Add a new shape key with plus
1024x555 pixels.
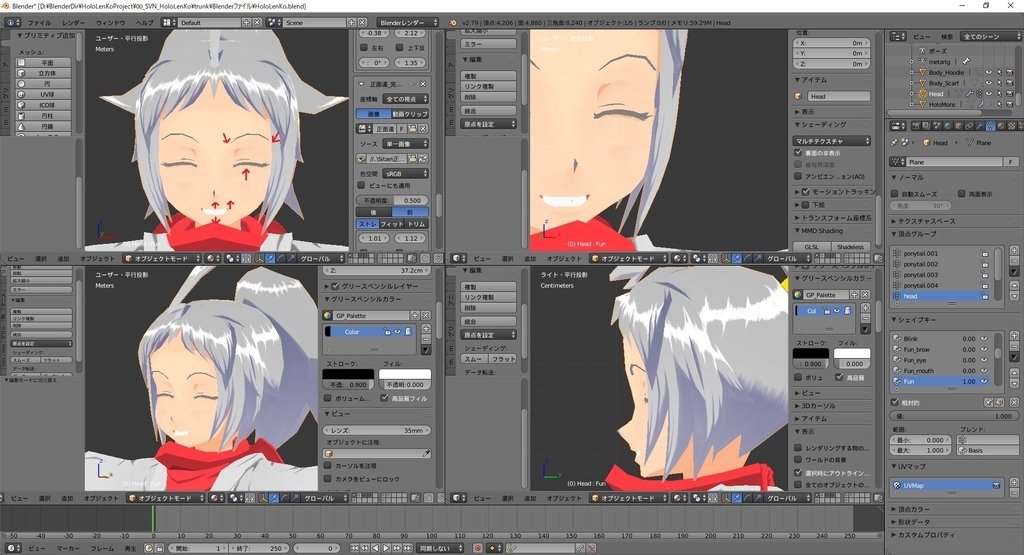coord(1014,336)
